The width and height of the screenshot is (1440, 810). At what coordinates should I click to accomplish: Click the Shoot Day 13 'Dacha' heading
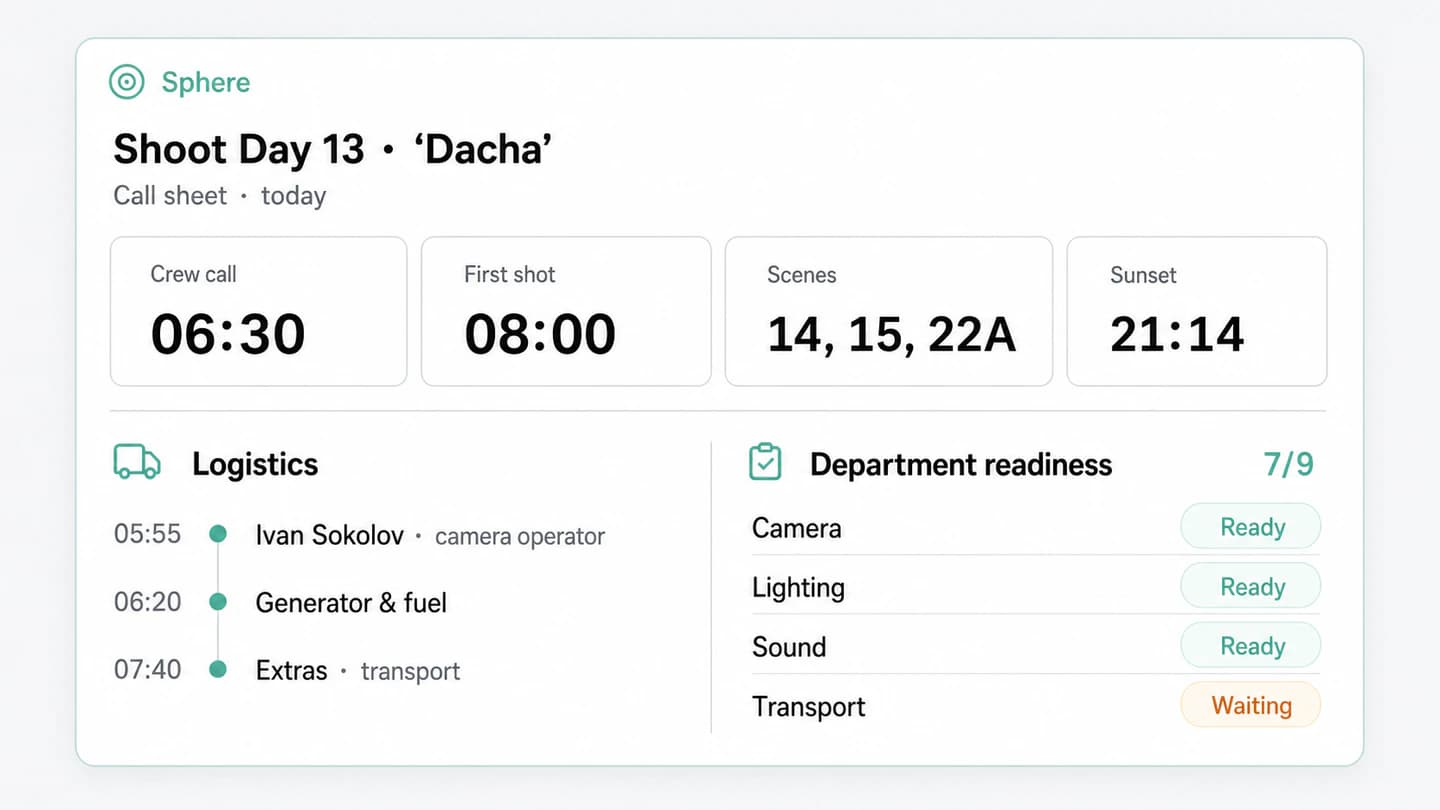click(333, 149)
